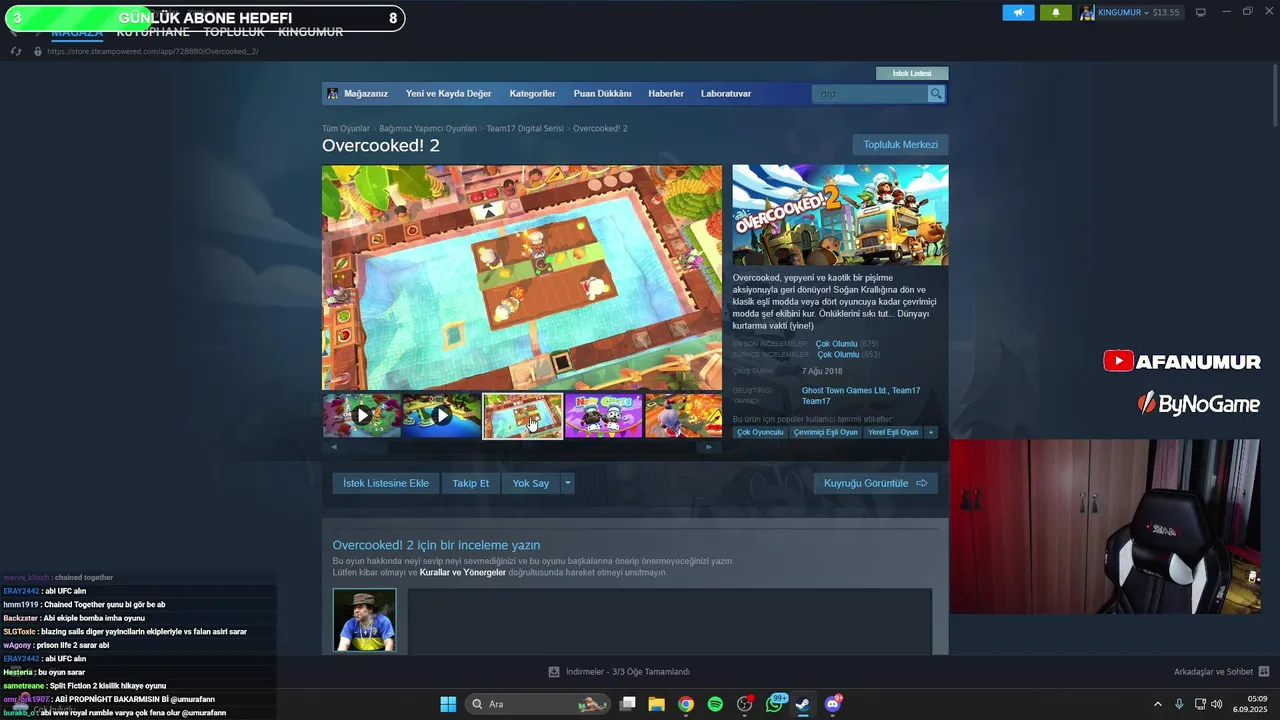Open File Explorer from taskbar
Image resolution: width=1280 pixels, height=720 pixels.
pyautogui.click(x=656, y=704)
